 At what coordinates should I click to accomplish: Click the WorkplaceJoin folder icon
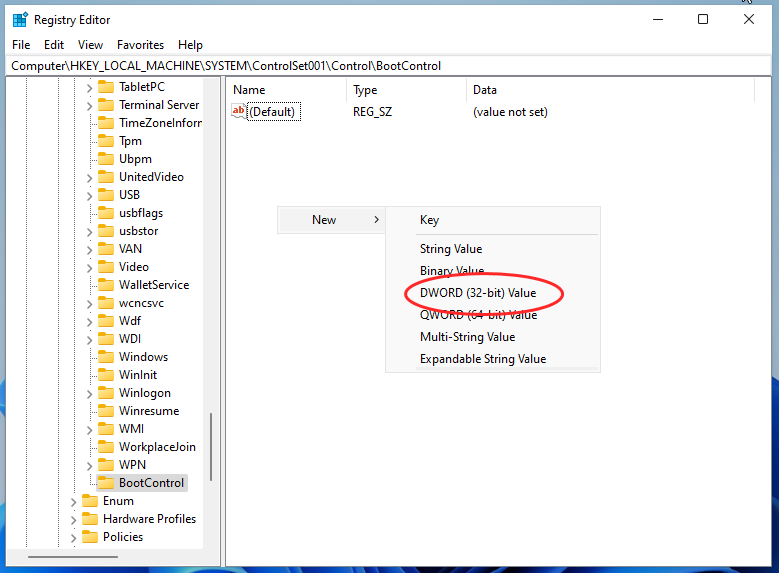[x=106, y=446]
